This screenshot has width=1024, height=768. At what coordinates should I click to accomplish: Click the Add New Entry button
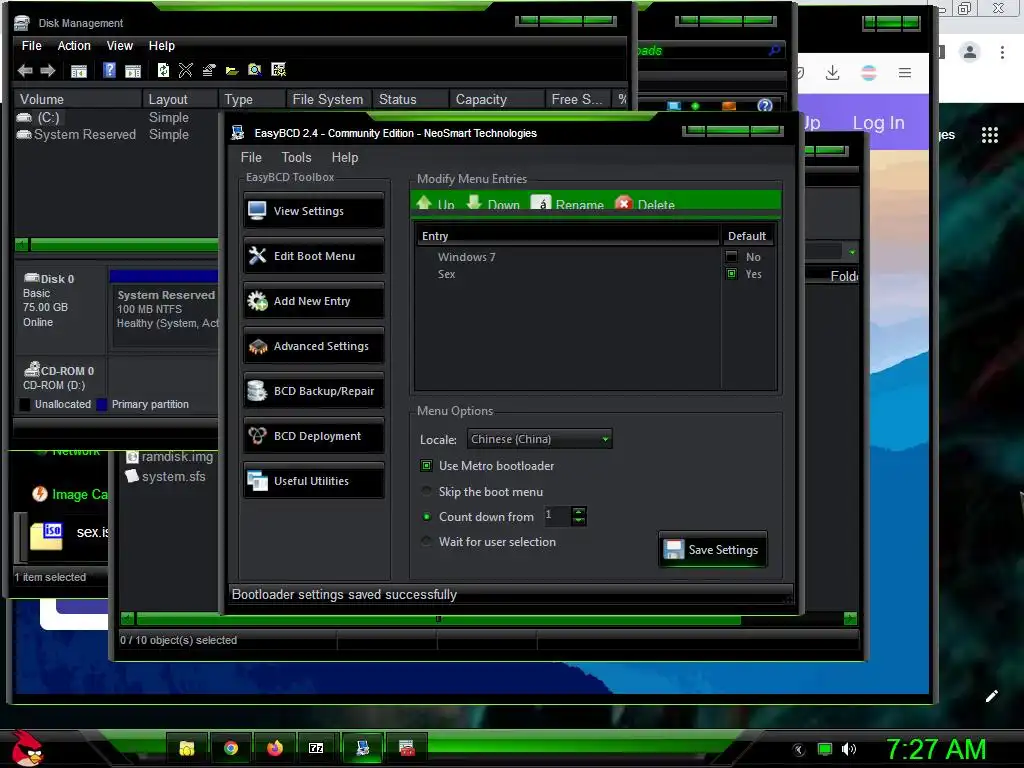(x=313, y=300)
